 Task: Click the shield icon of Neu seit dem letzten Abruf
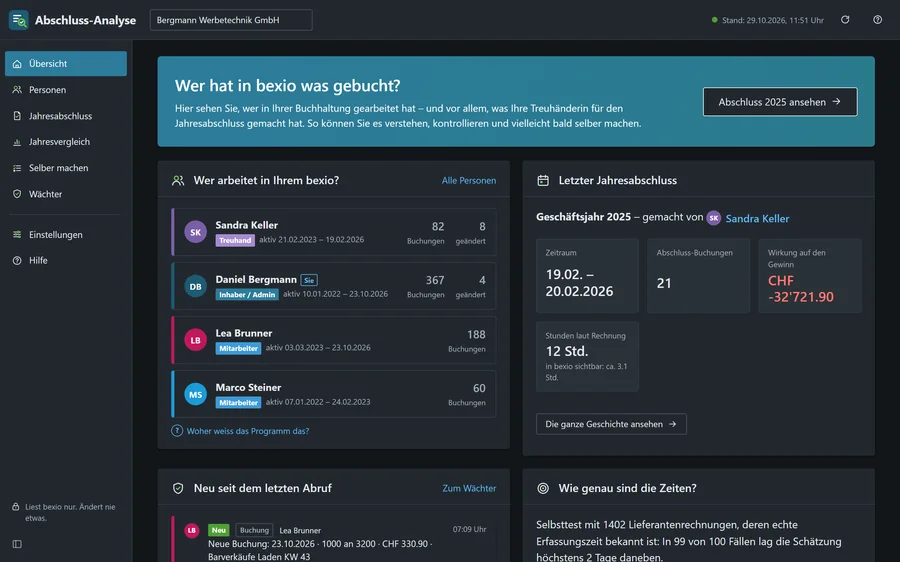pos(178,488)
